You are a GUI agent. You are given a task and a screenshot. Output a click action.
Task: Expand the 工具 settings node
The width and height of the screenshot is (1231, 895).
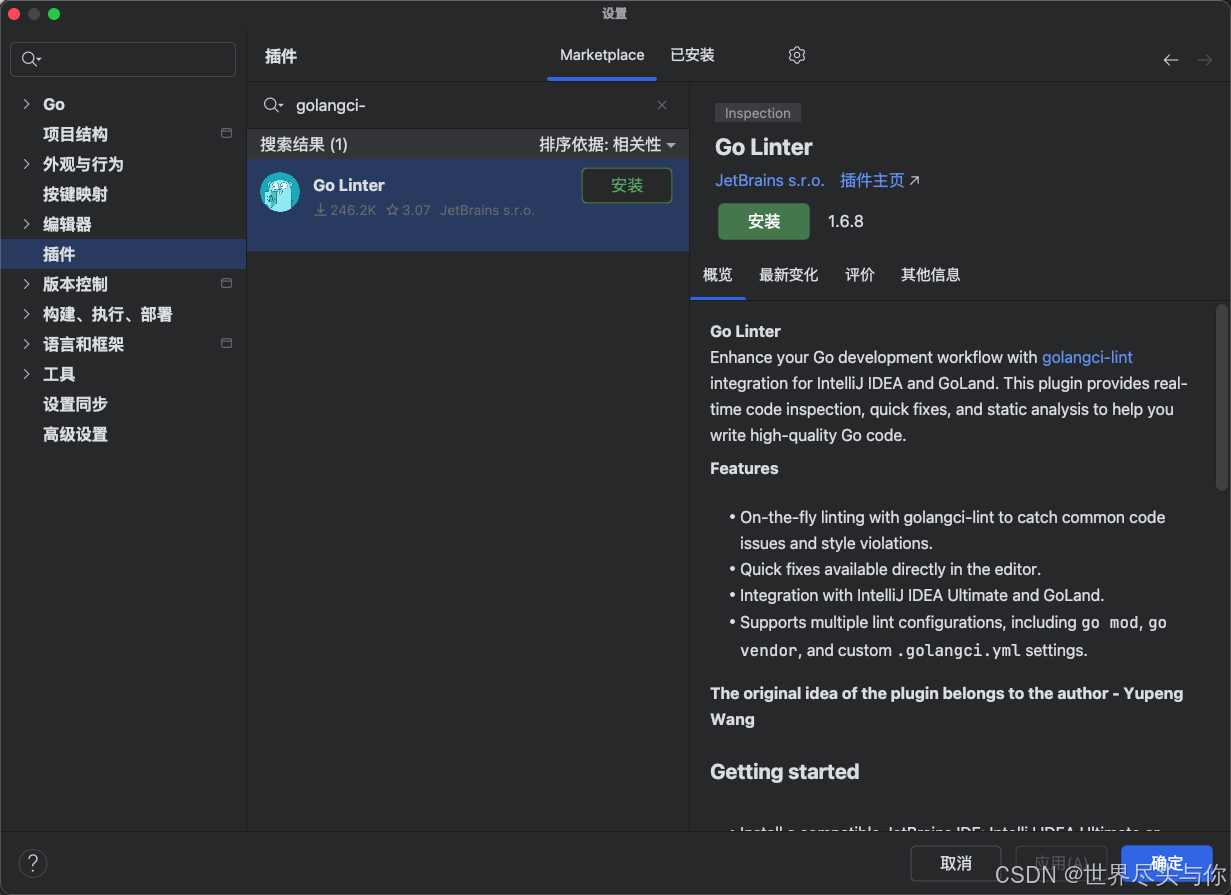click(x=27, y=374)
